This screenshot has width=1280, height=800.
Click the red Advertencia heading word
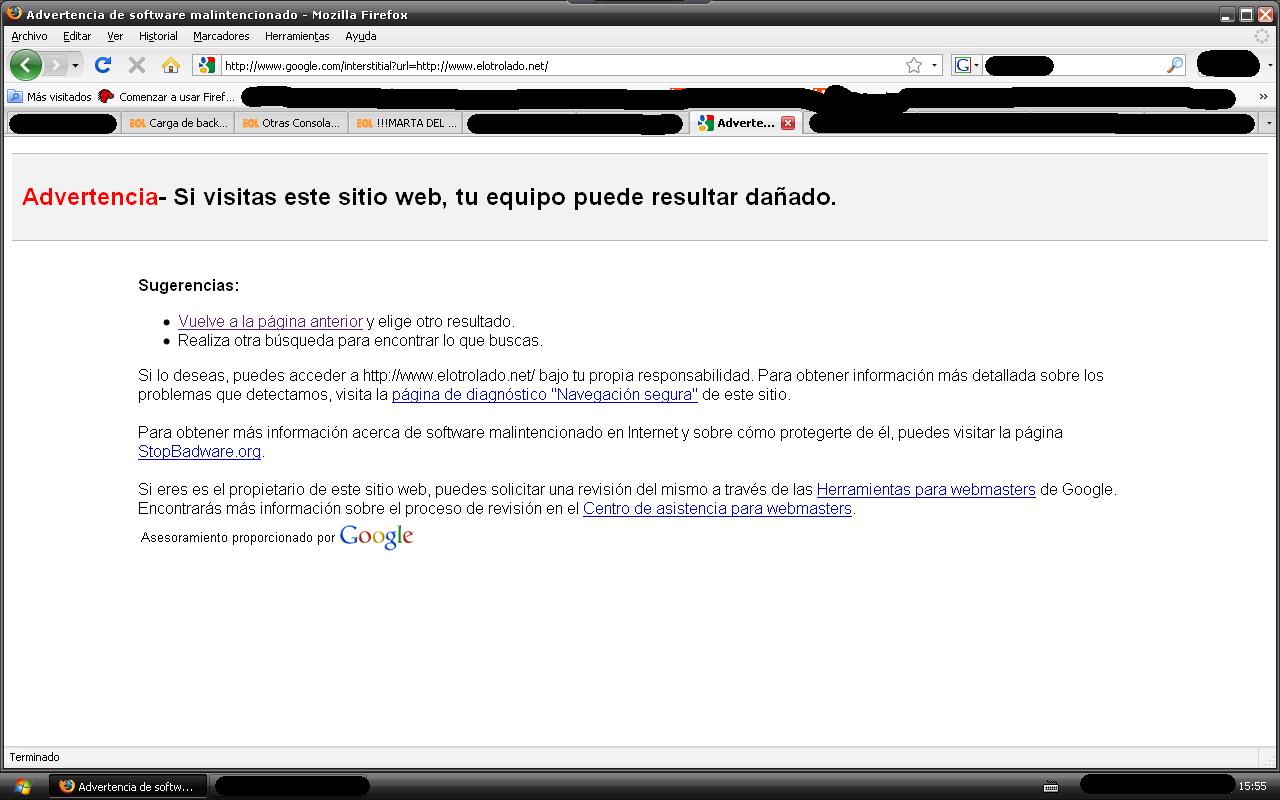(90, 197)
